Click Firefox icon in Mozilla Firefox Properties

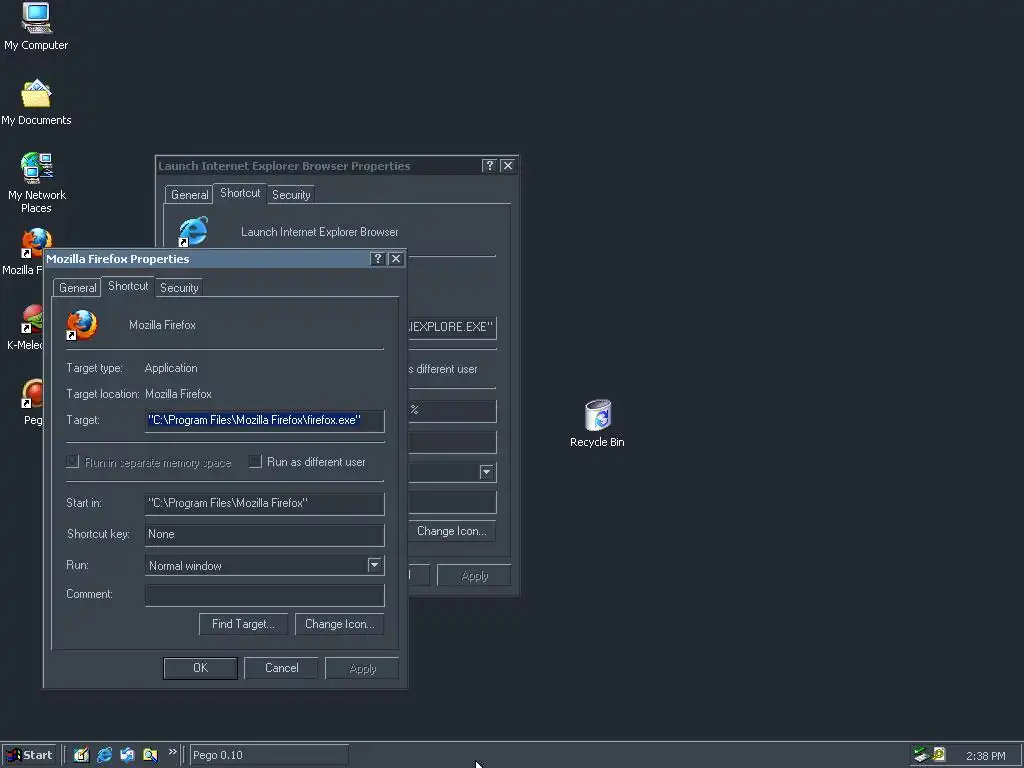tap(82, 325)
